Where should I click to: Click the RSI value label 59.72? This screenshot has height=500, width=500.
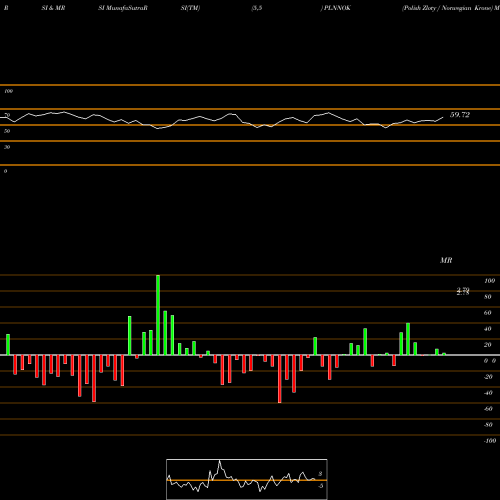(460, 115)
